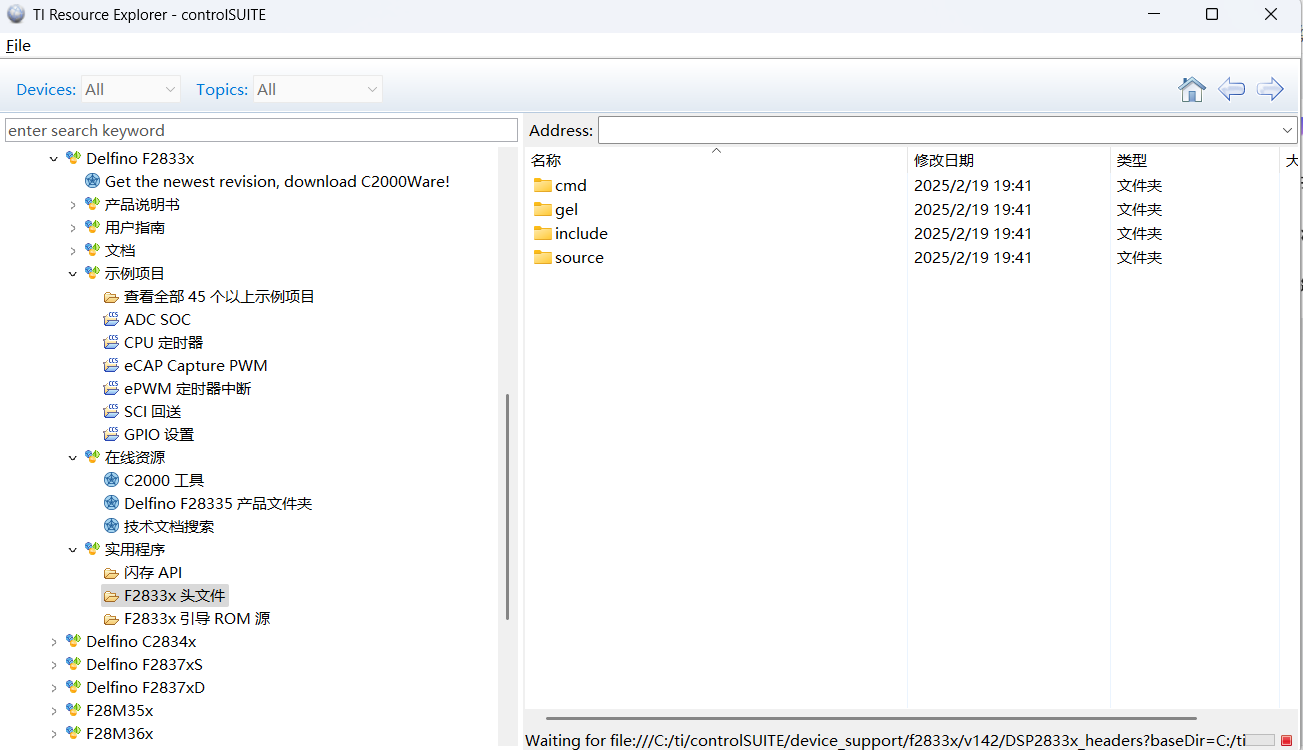Image resolution: width=1303 pixels, height=750 pixels.
Task: Collapse the Delfino F2833x tree node
Action: pos(54,158)
